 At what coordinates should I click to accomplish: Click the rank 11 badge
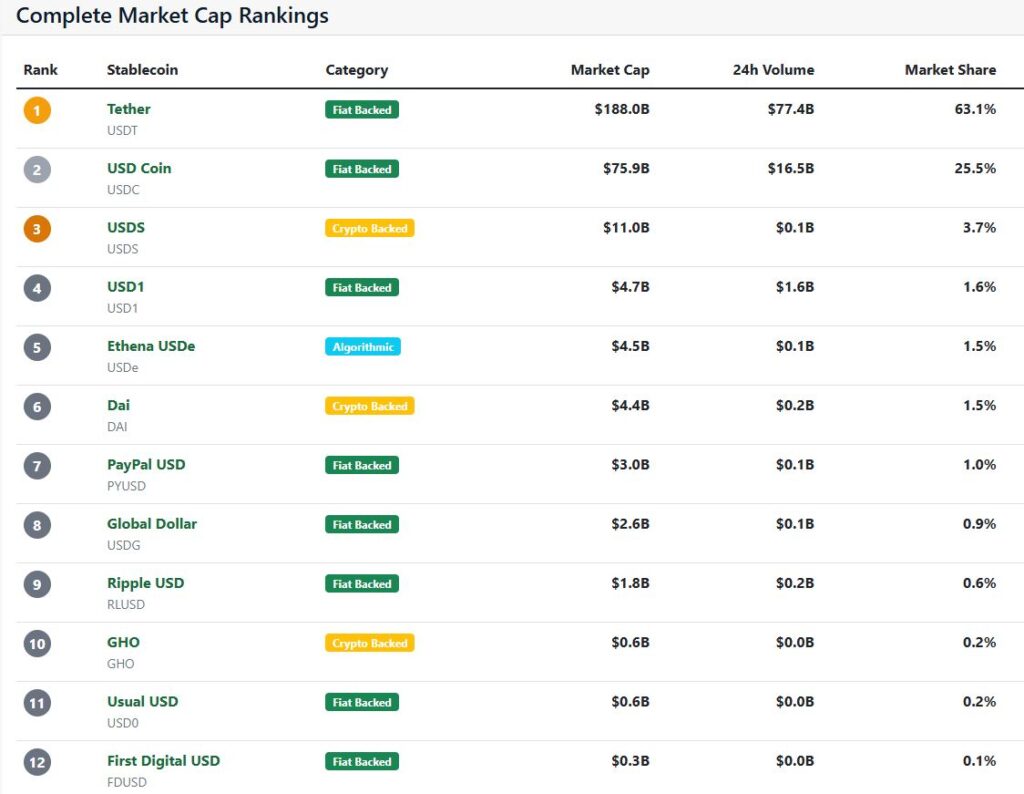[37, 703]
